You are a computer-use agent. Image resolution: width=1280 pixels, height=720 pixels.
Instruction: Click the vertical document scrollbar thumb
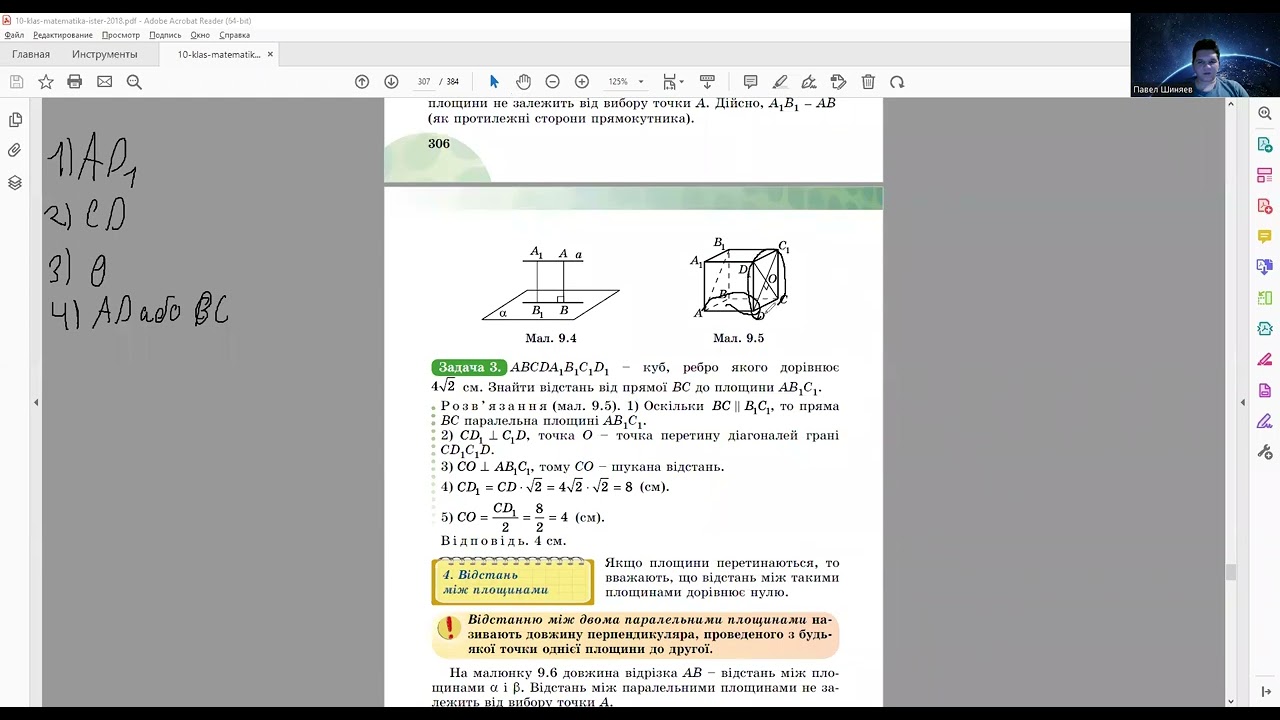point(1230,572)
